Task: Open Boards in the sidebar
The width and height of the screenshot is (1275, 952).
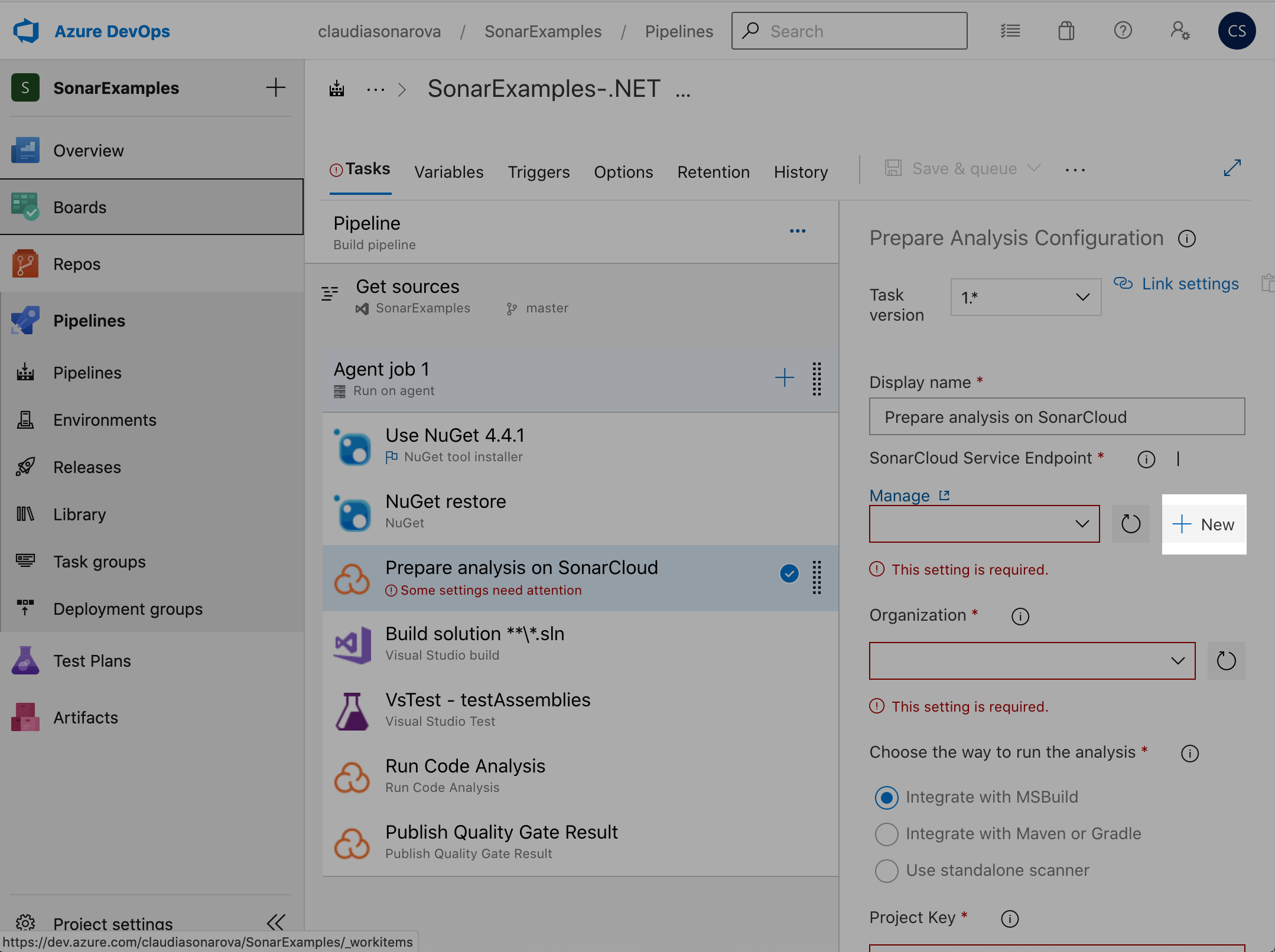Action: [x=152, y=207]
